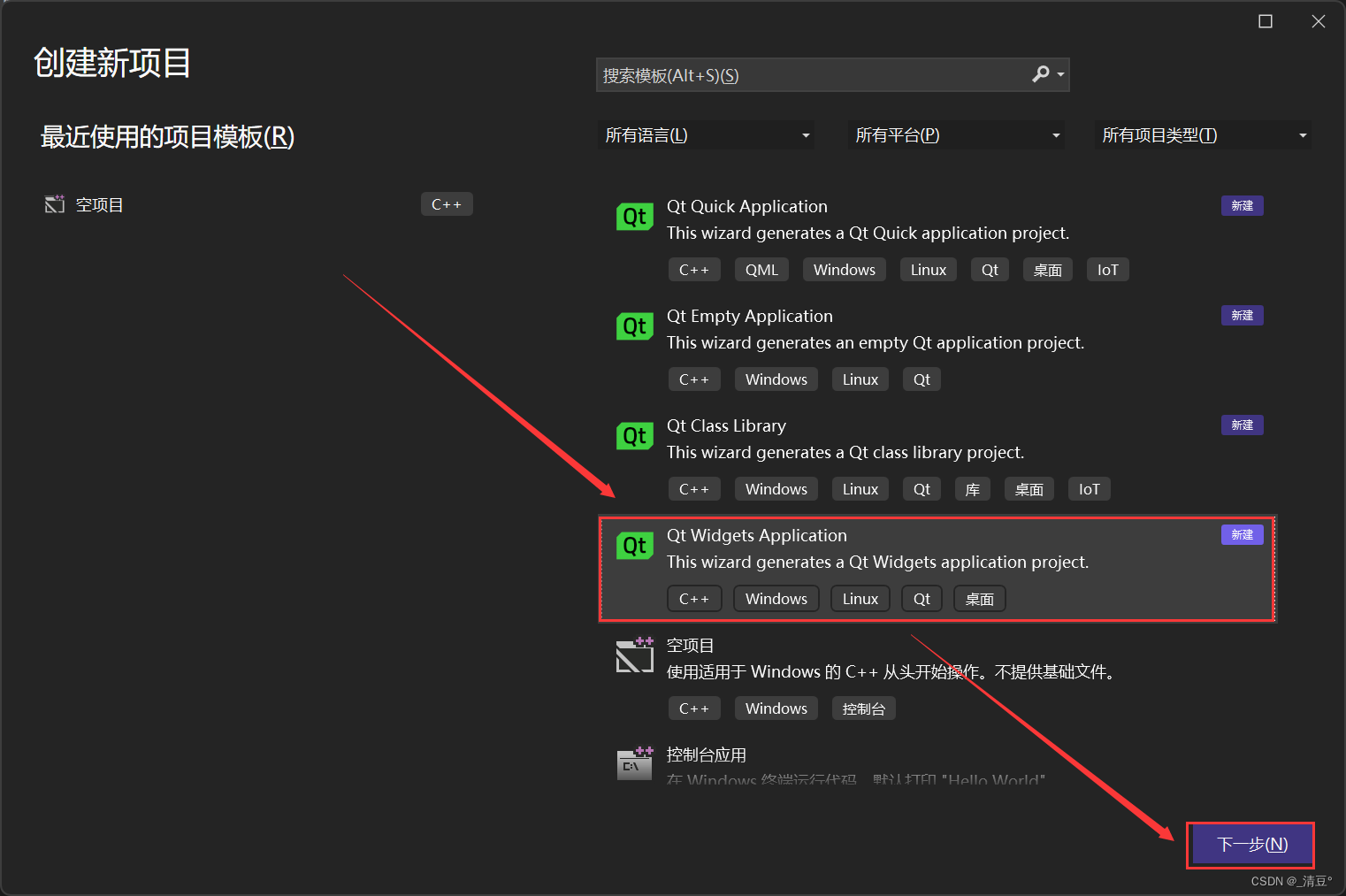The height and width of the screenshot is (896, 1346).
Task: Click the 库 tag under Qt Class Library
Action: click(973, 489)
